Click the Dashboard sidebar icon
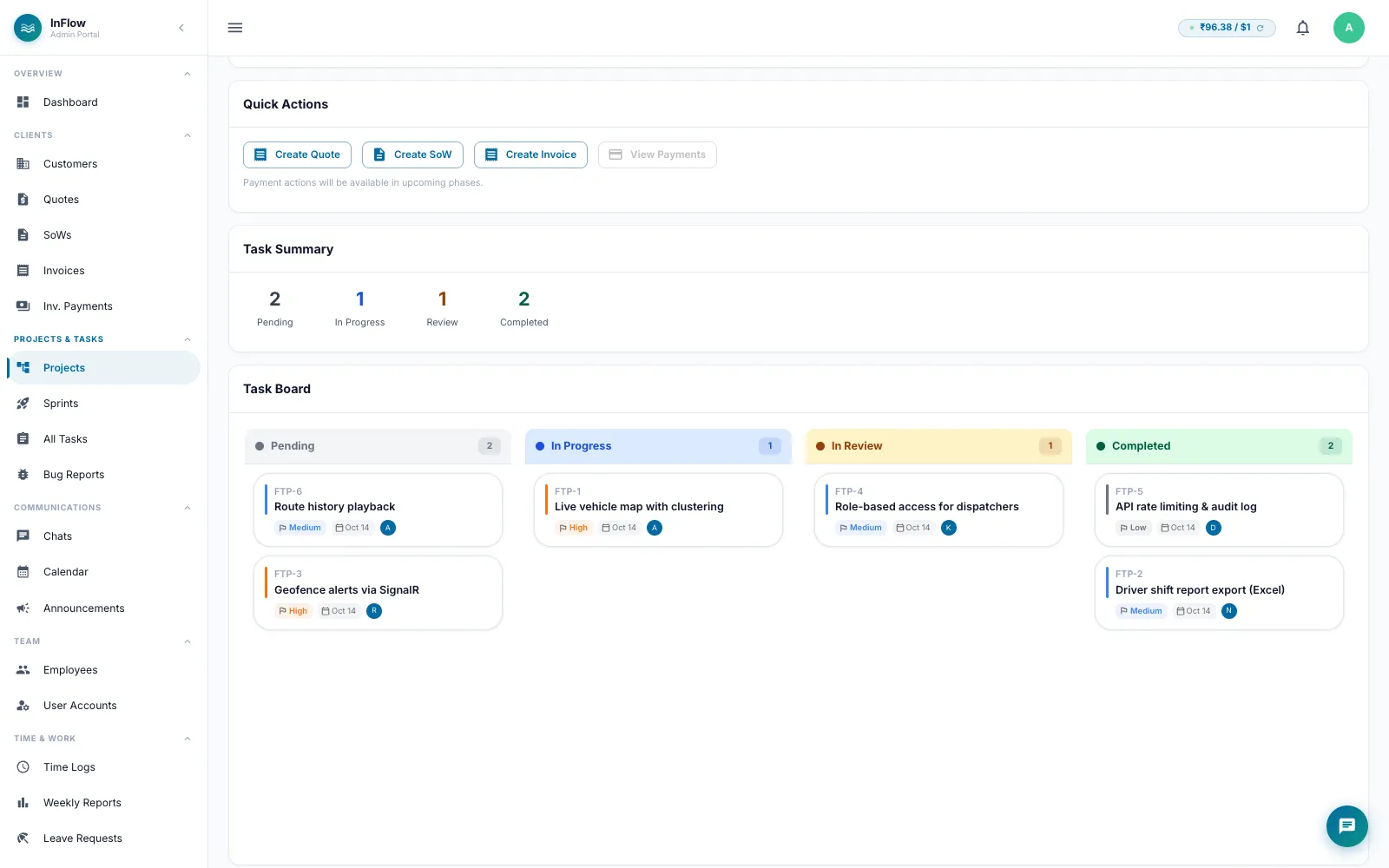The width and height of the screenshot is (1389, 868). (x=23, y=102)
